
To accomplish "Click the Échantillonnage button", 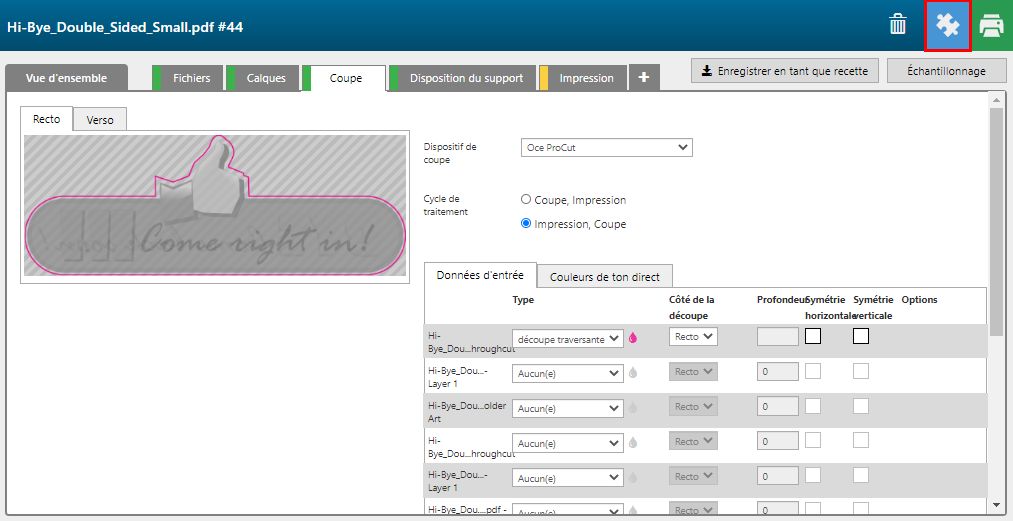I will [945, 71].
